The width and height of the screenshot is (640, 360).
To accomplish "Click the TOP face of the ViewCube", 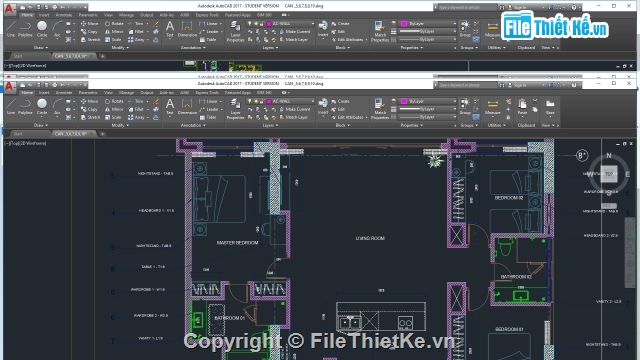I will point(609,174).
